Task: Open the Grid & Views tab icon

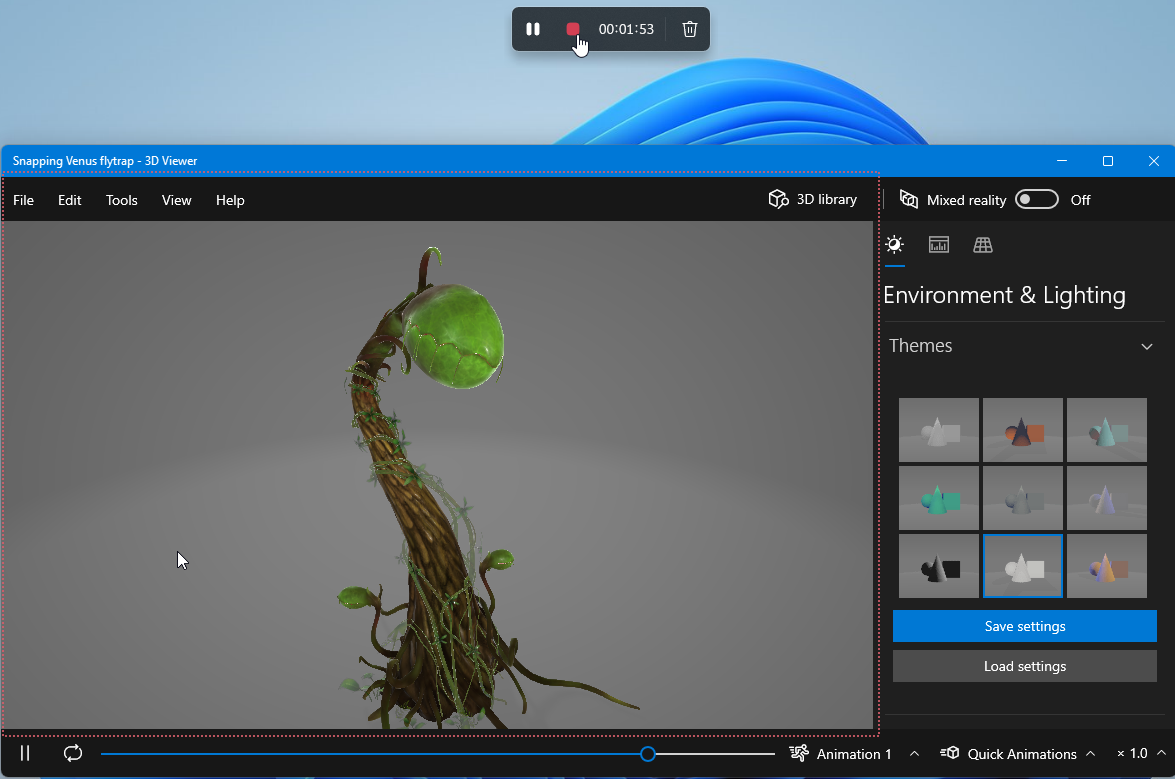Action: [983, 245]
